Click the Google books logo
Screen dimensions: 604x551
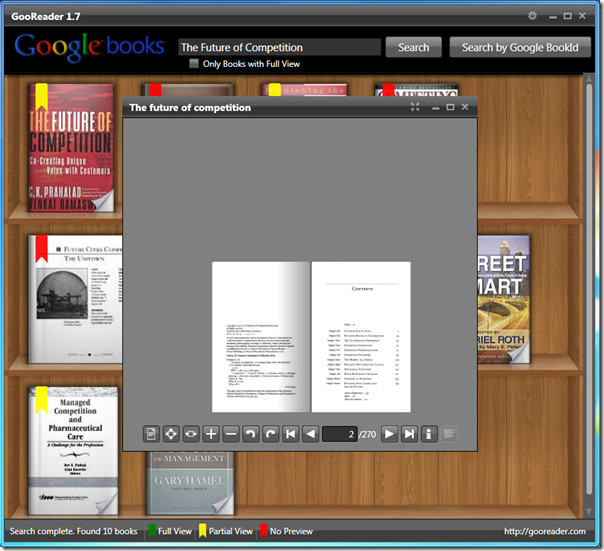tap(89, 47)
